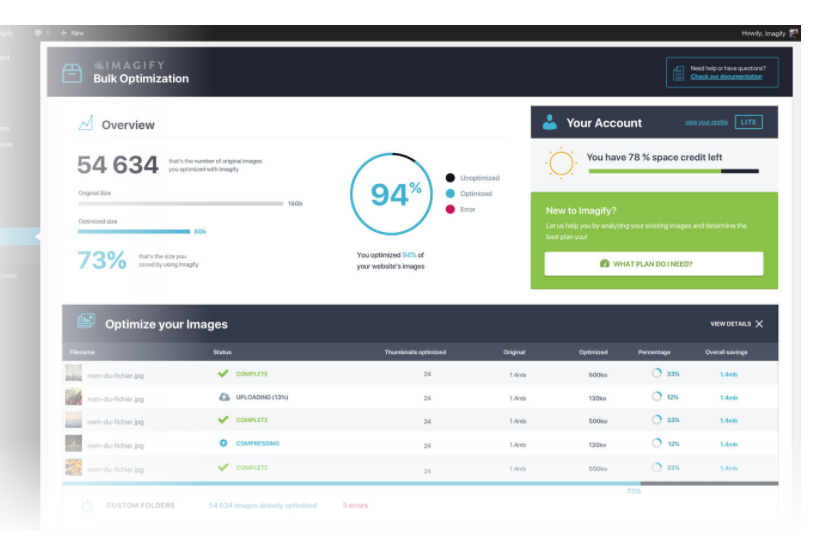Click the percentage circle icon in COMPRESSING row
The width and height of the screenshot is (821, 544).
tap(657, 443)
